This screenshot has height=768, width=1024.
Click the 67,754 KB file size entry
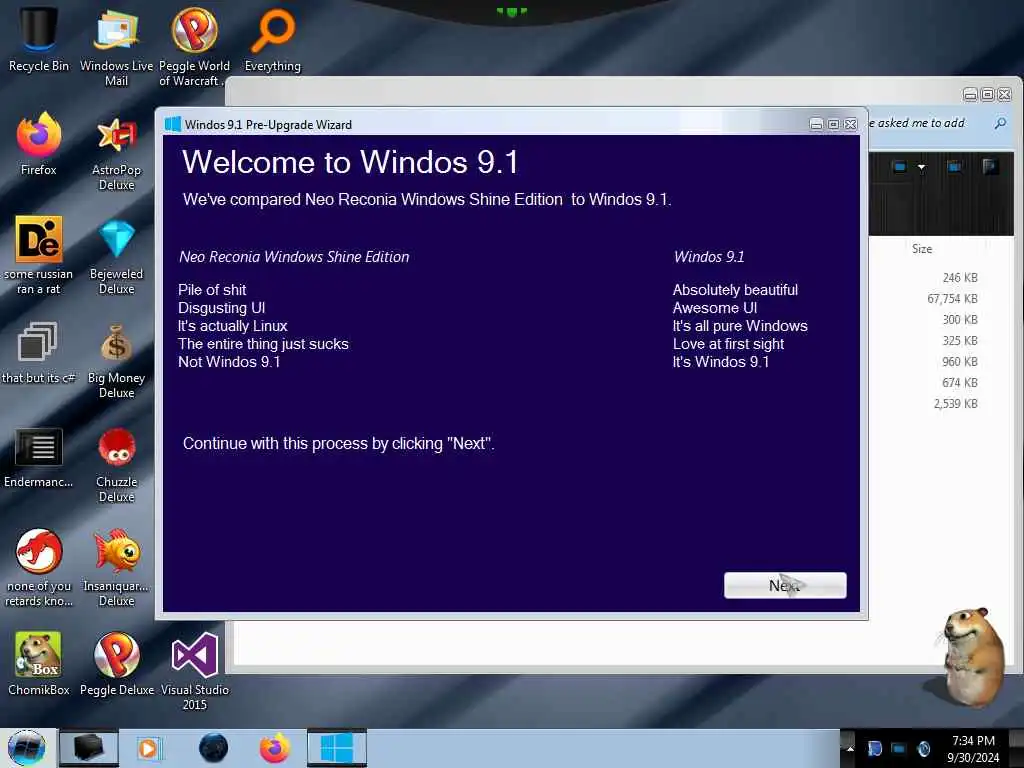tap(952, 298)
